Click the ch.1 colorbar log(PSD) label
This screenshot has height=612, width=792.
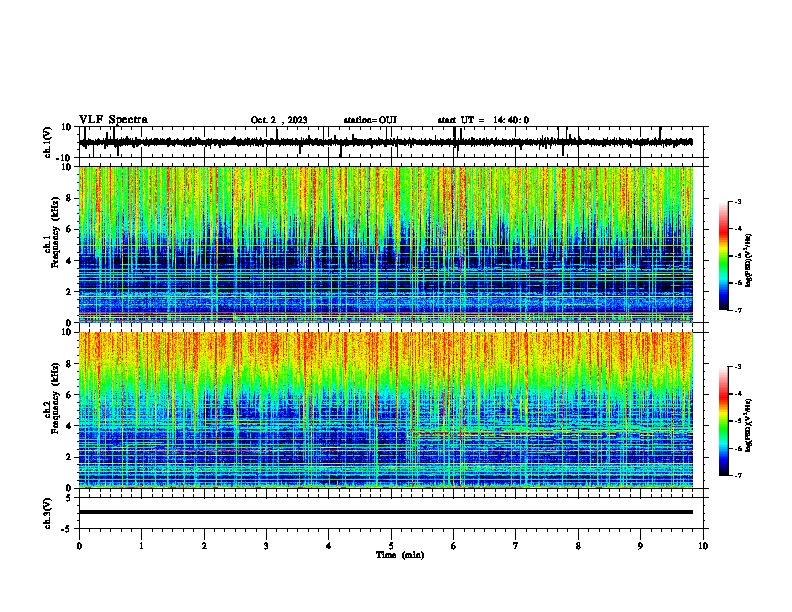coord(749,260)
